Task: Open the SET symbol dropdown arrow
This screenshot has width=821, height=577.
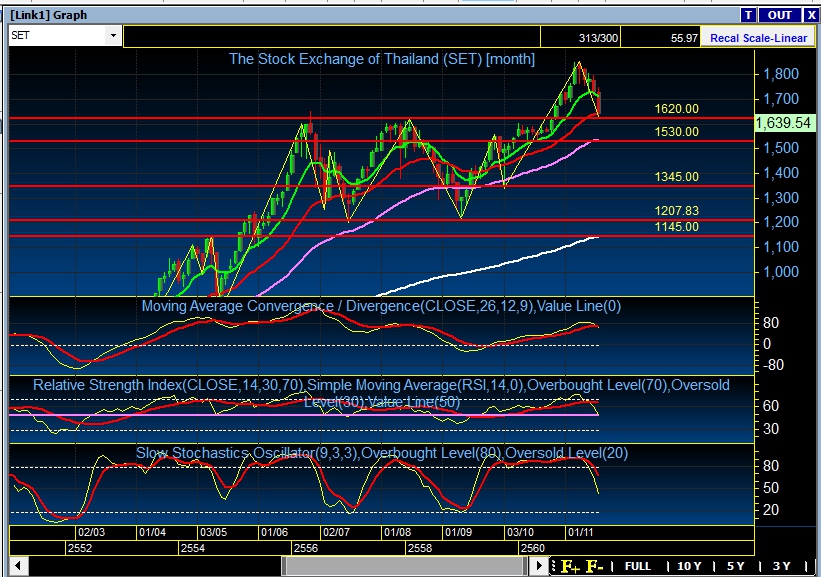Action: coord(113,36)
